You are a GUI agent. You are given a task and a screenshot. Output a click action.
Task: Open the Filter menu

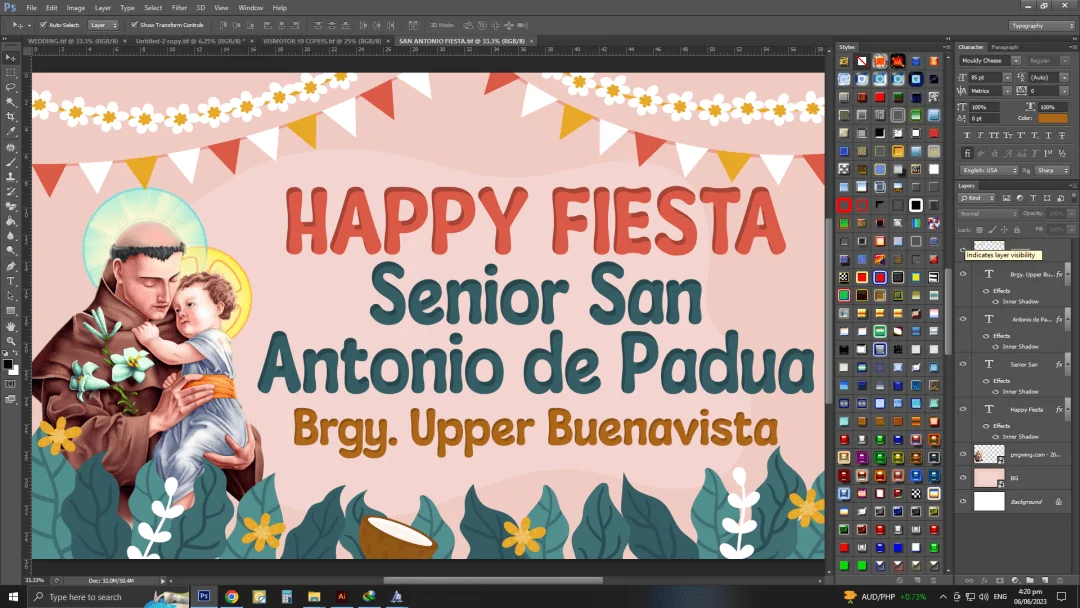[x=179, y=8]
